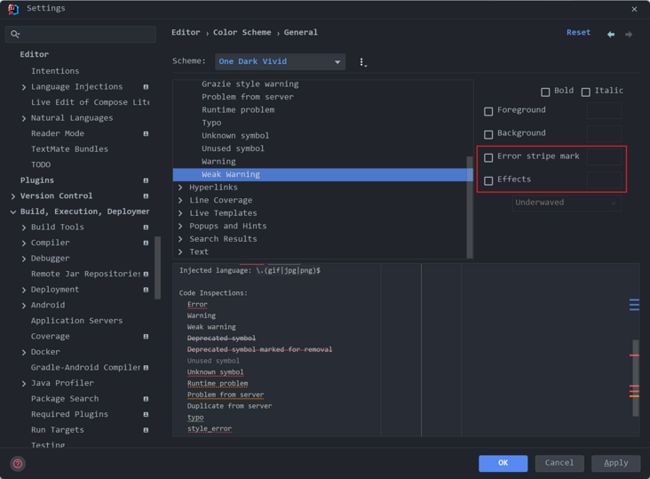Click project-level icon next to Package Search
This screenshot has width=650, height=479.
pyautogui.click(x=146, y=399)
